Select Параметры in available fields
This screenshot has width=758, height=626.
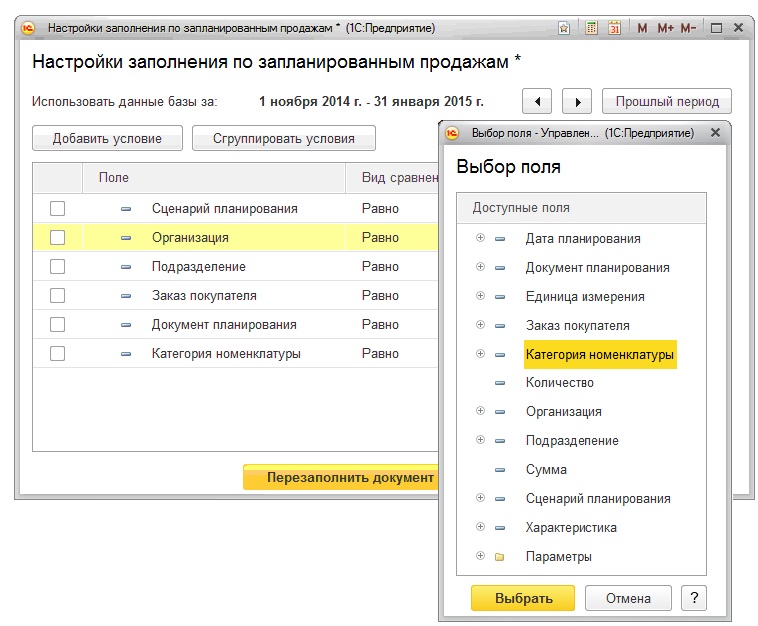558,557
